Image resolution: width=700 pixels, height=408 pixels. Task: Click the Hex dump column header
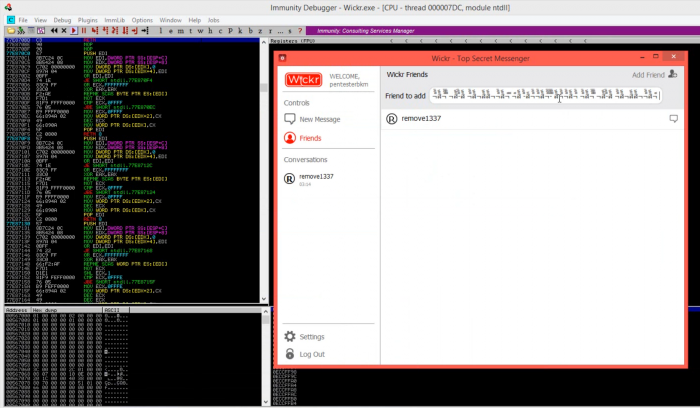tap(66, 310)
